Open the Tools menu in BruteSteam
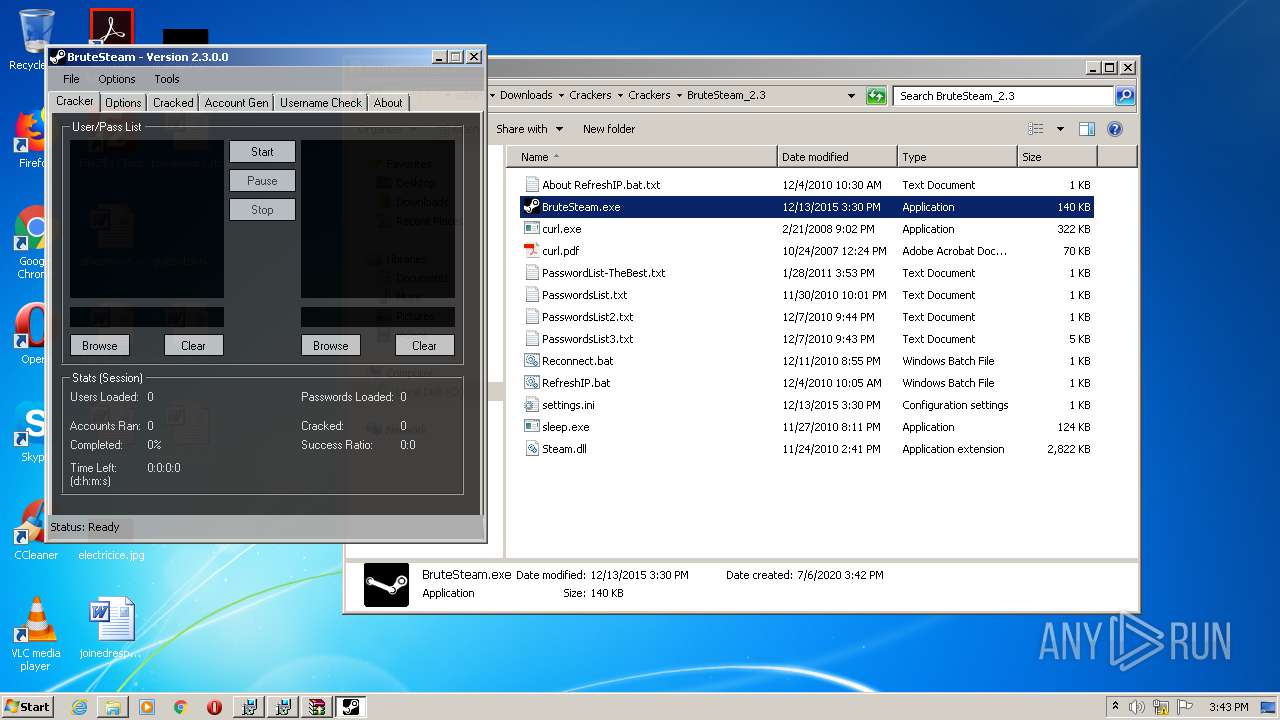The image size is (1280, 720). point(167,79)
